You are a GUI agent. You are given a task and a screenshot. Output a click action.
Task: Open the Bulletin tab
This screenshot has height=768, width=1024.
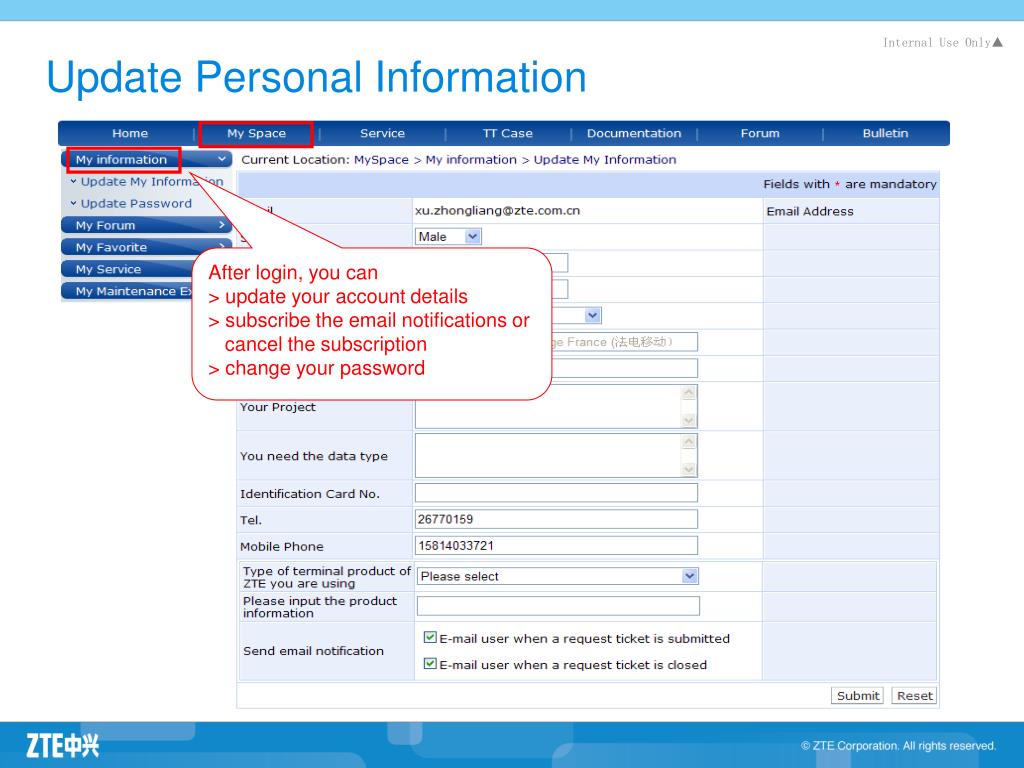click(885, 133)
